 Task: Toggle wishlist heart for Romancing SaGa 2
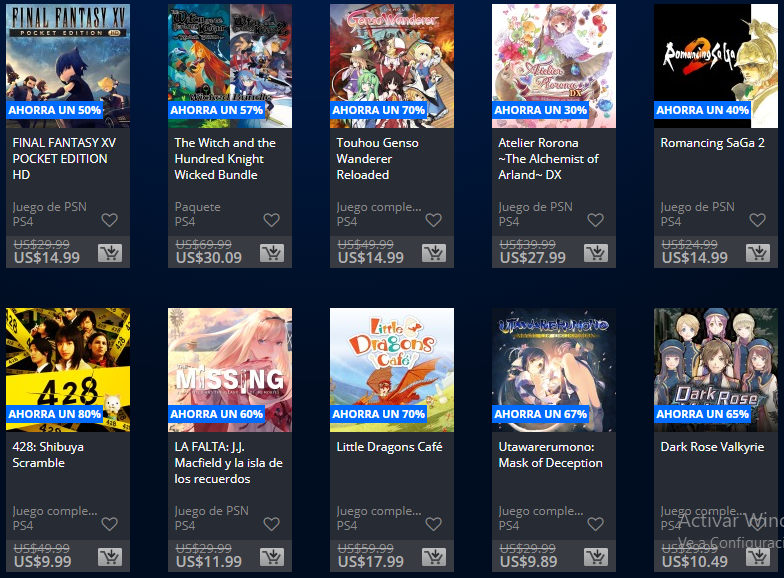point(758,220)
